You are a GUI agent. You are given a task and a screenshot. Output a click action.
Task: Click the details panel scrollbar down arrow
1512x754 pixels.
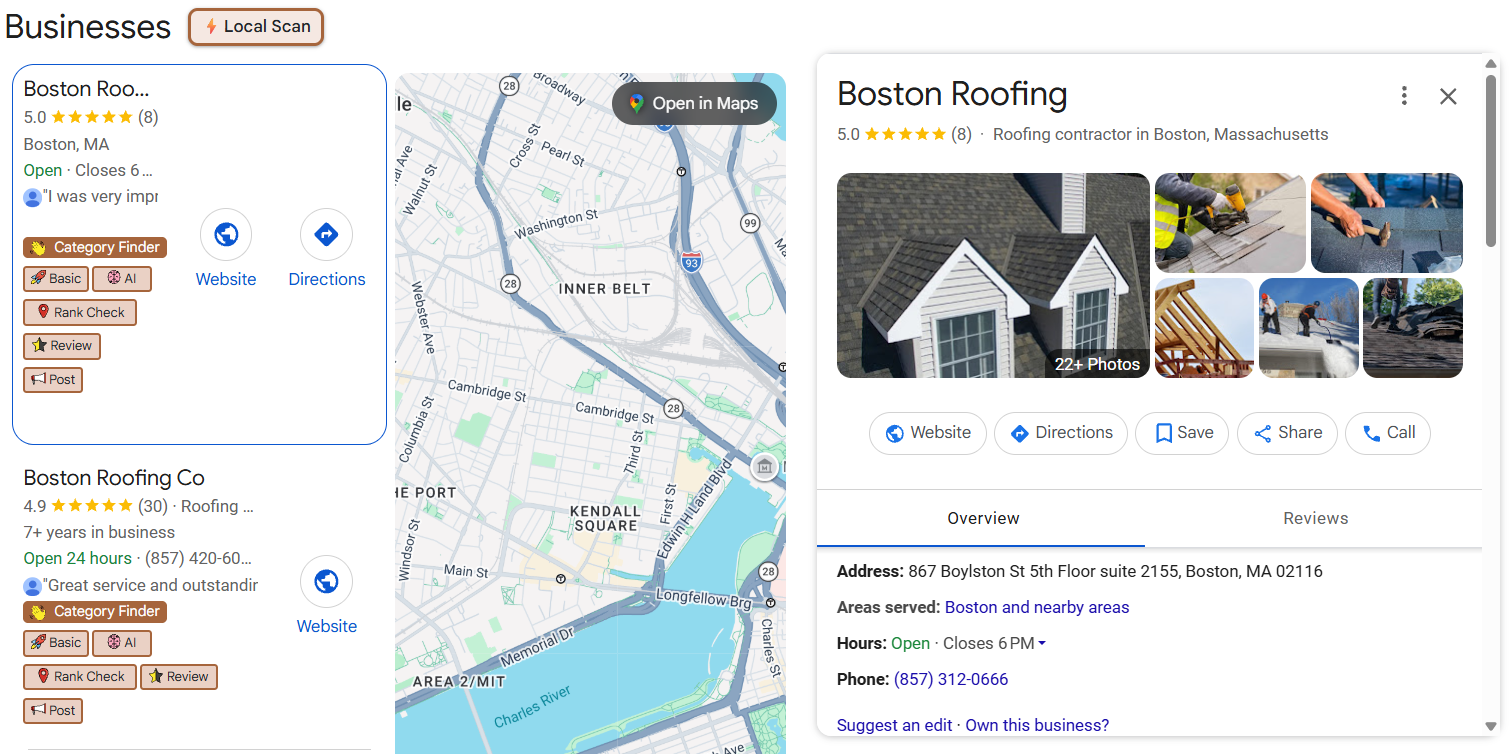[x=1491, y=727]
